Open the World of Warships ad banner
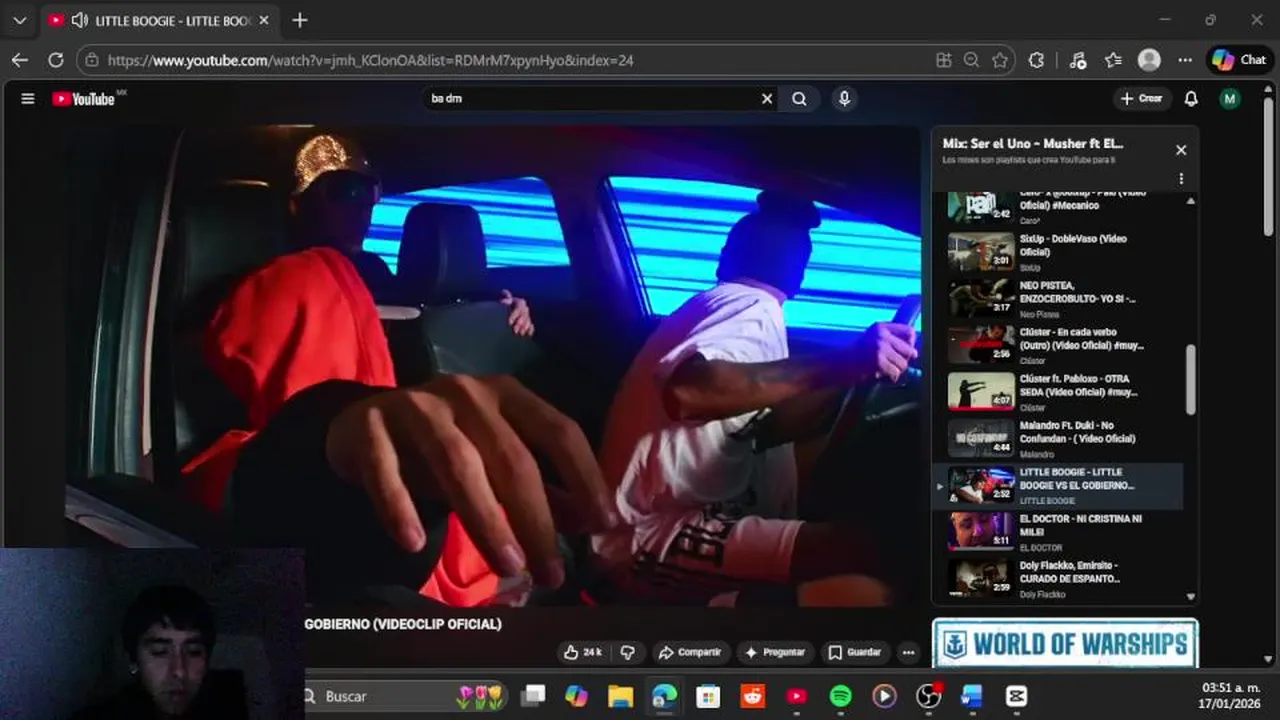 [x=1065, y=643]
